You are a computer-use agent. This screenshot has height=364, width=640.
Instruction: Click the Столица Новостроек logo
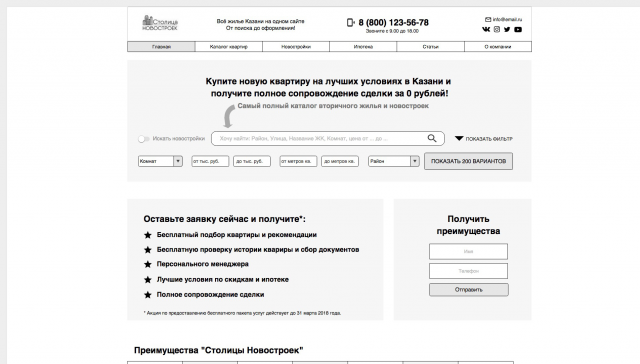pyautogui.click(x=160, y=23)
